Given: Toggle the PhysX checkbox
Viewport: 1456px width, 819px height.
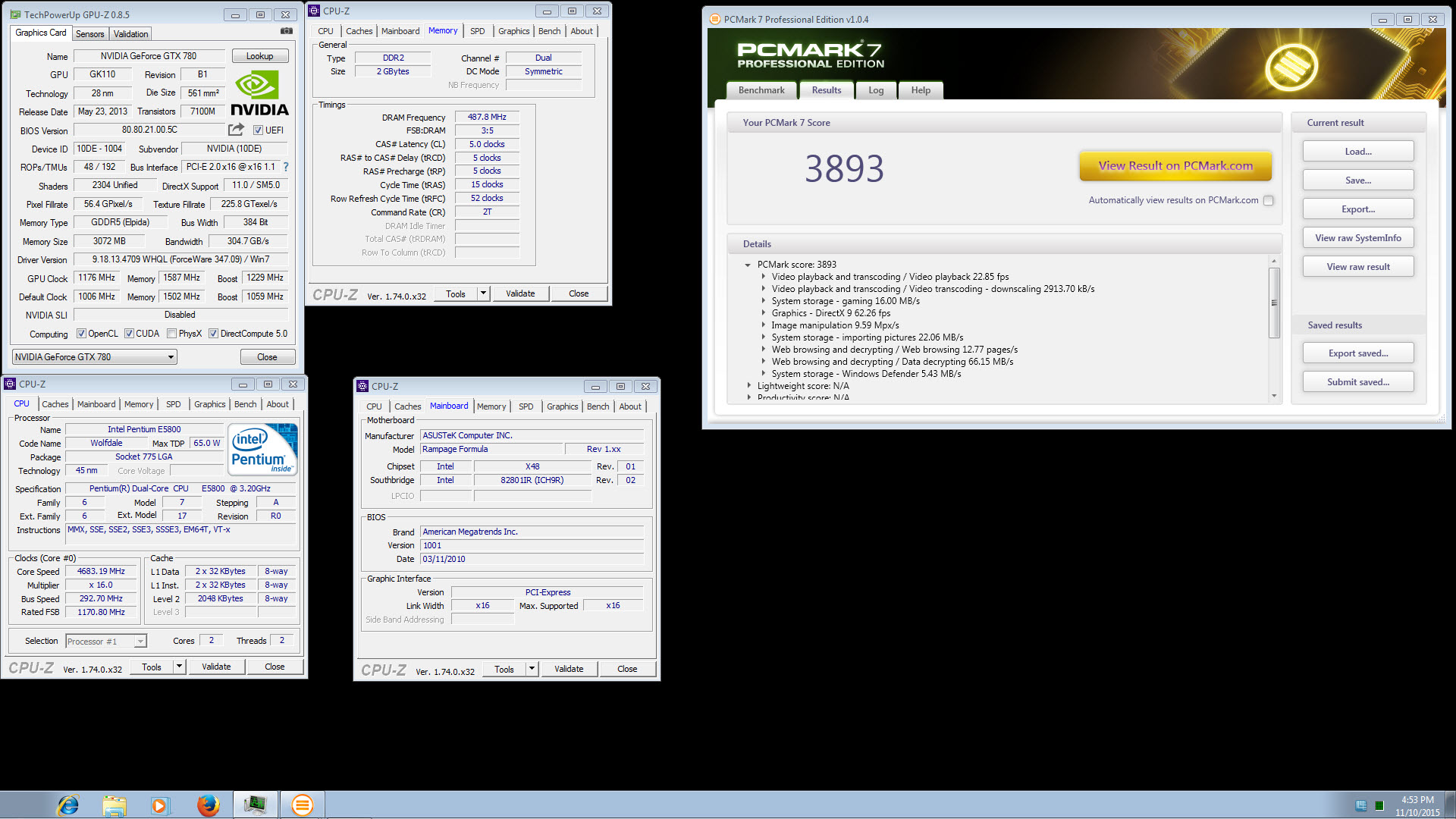Looking at the screenshot, I should (171, 334).
